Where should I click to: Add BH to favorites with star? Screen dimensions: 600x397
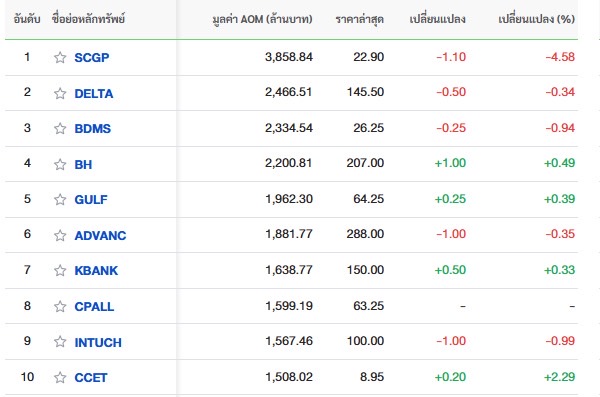pyautogui.click(x=60, y=164)
